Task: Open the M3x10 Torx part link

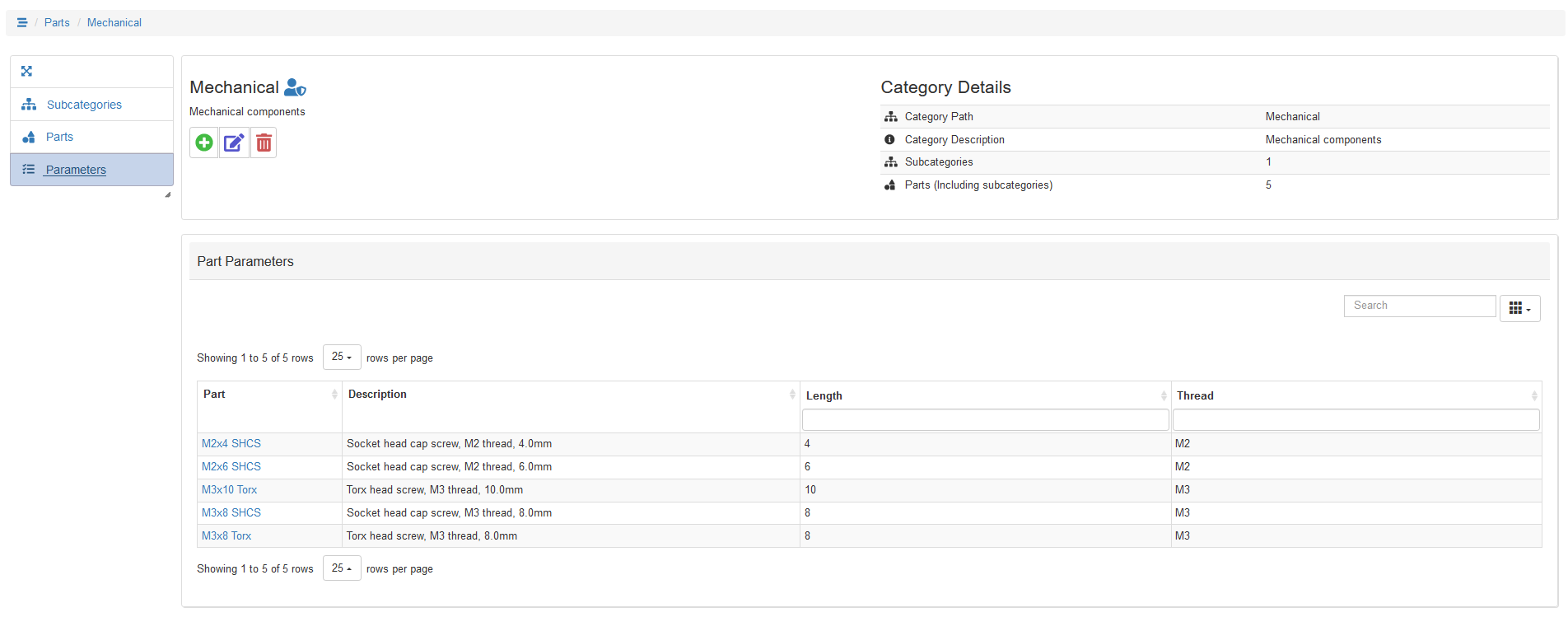Action: [229, 489]
